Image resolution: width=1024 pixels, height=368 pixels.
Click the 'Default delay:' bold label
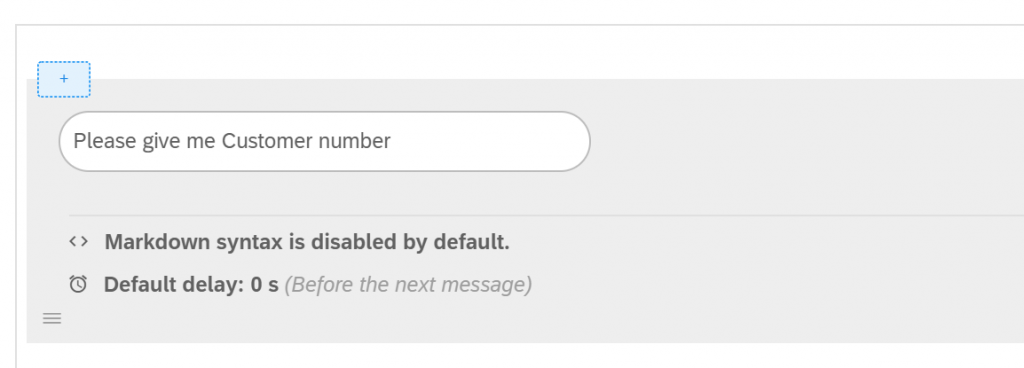click(x=174, y=285)
